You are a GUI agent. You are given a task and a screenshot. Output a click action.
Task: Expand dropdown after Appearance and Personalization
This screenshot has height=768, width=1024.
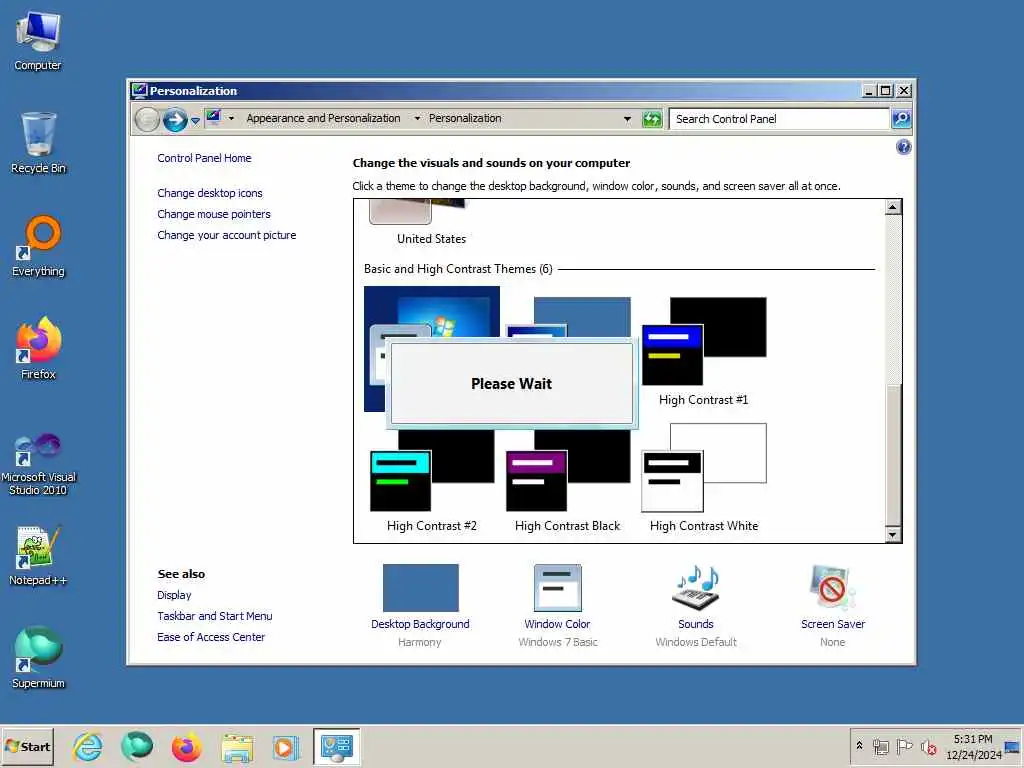point(417,118)
